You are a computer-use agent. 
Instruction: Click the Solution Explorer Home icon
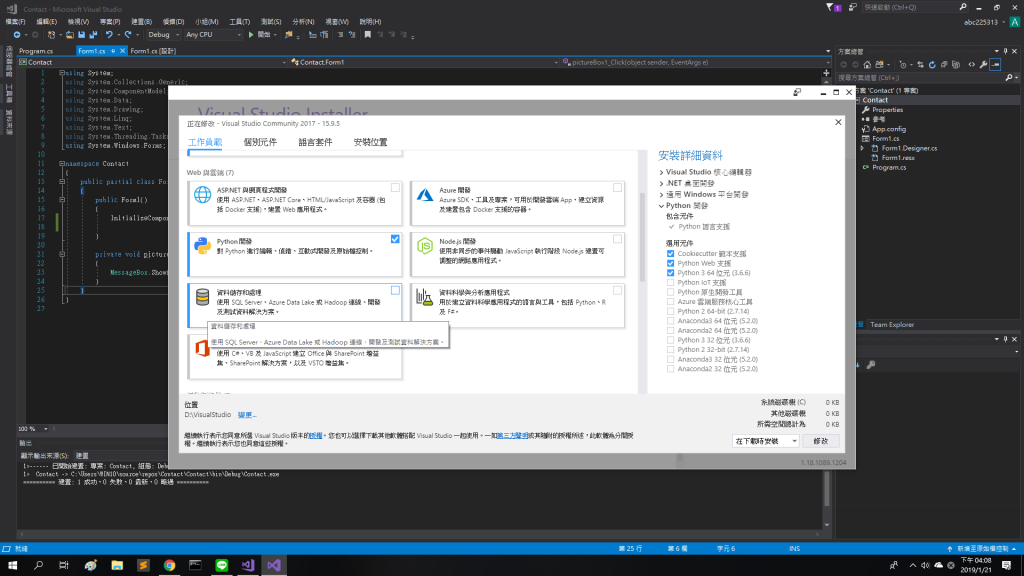(x=867, y=65)
